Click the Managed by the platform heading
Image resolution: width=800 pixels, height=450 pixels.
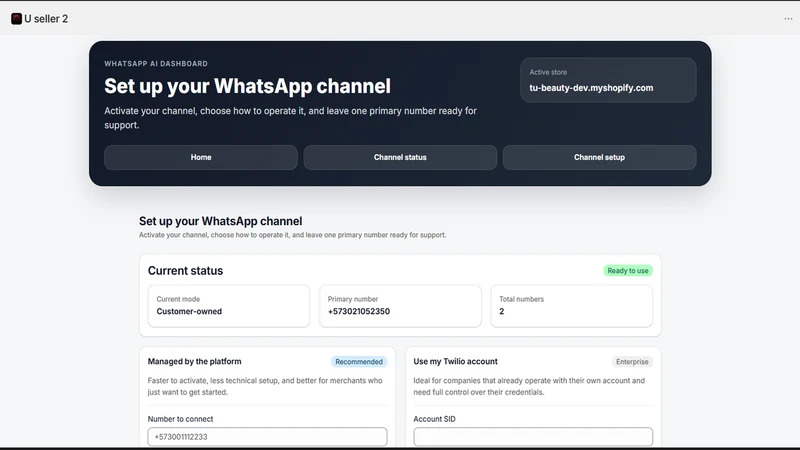[x=194, y=361]
